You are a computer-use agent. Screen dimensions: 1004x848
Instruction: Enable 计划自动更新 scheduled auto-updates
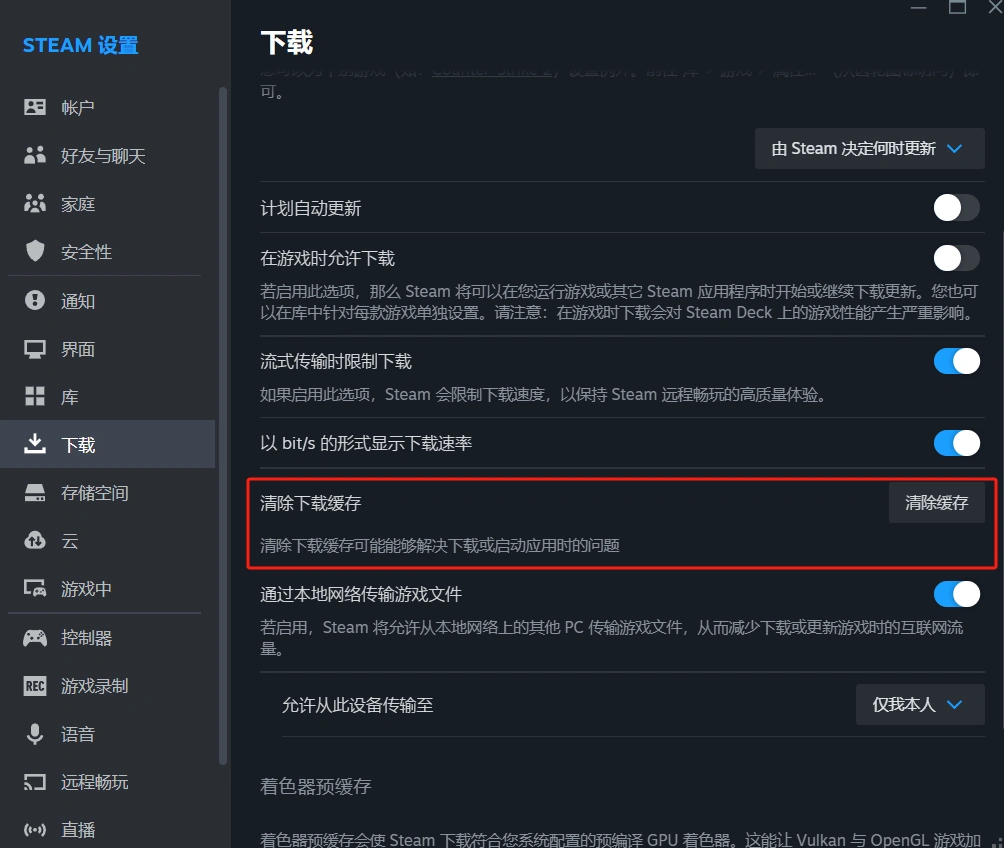tap(956, 208)
